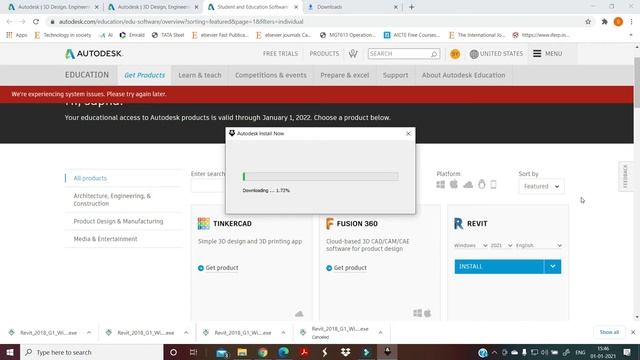Screen dimensions: 640x360
Task: Open Microsoft Edge from the taskbar
Action: (283, 352)
